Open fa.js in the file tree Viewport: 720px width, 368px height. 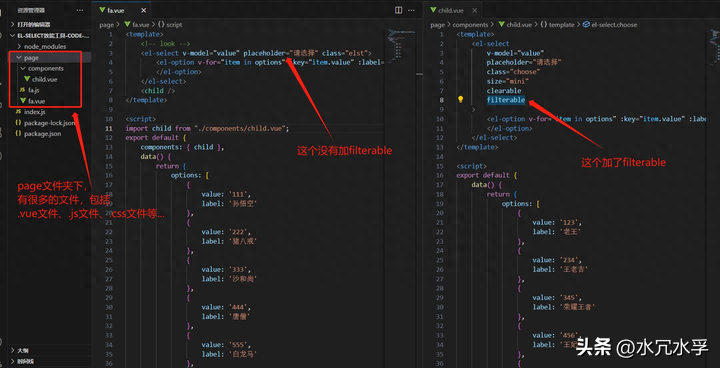click(34, 90)
